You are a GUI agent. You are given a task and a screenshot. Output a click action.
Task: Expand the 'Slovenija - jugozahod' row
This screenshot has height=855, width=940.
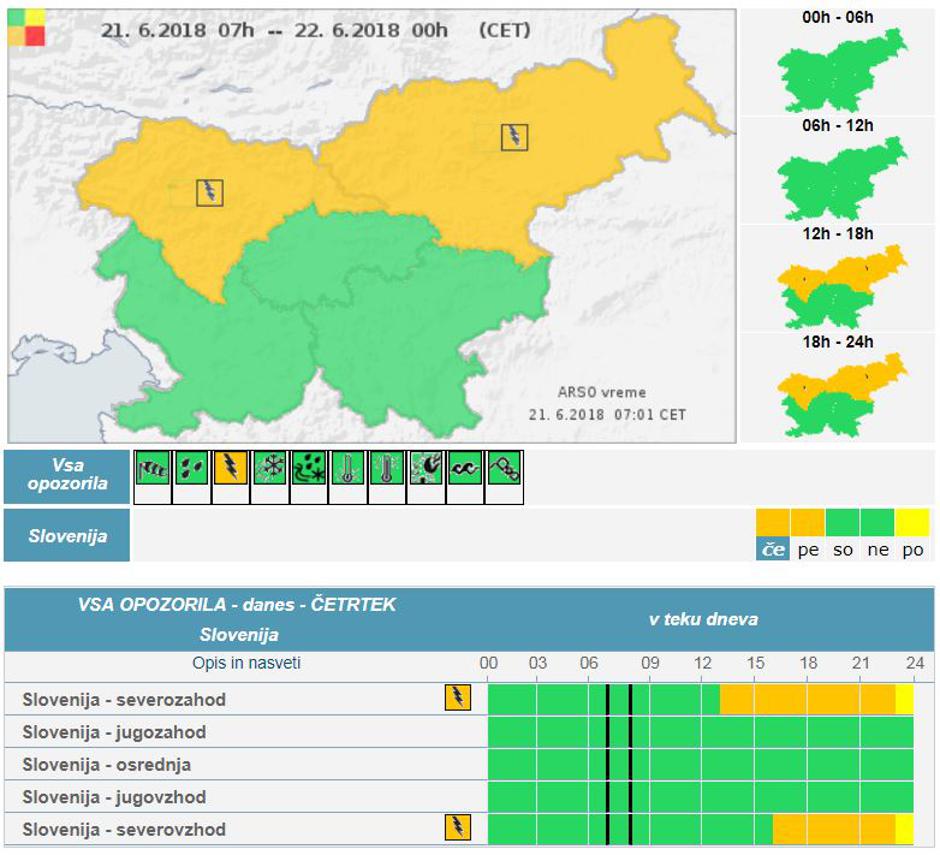114,732
